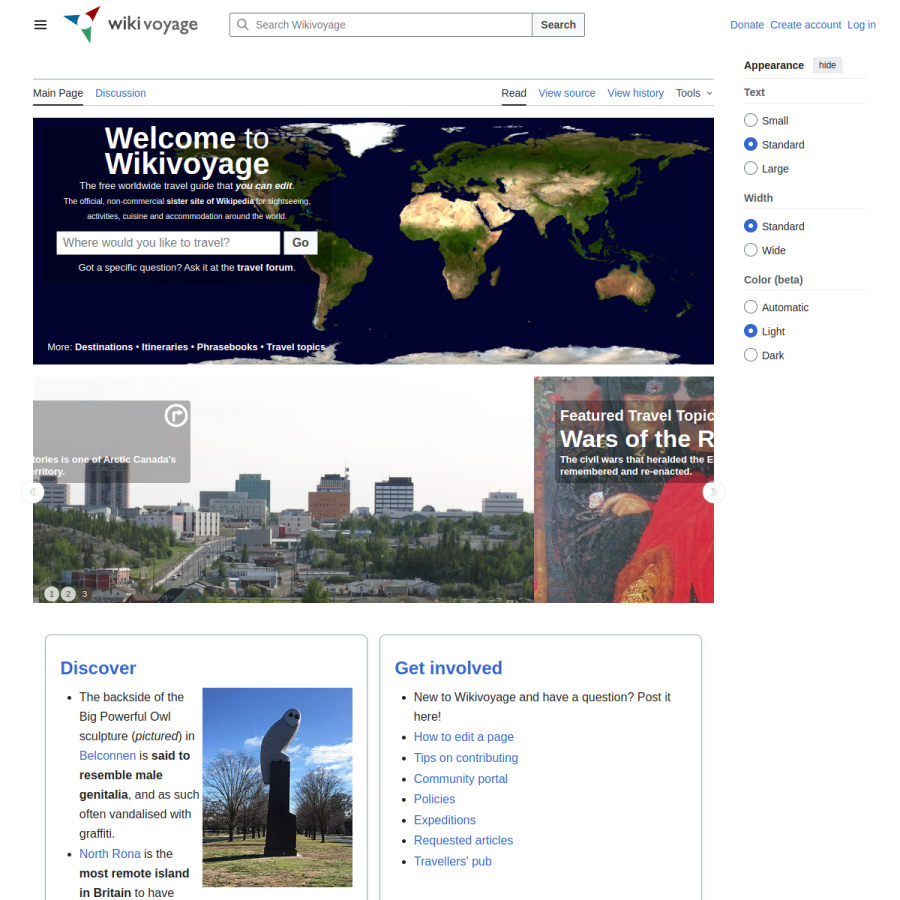The image size is (900, 900).
Task: Open Phrasebooks link on banner
Action: tap(227, 347)
